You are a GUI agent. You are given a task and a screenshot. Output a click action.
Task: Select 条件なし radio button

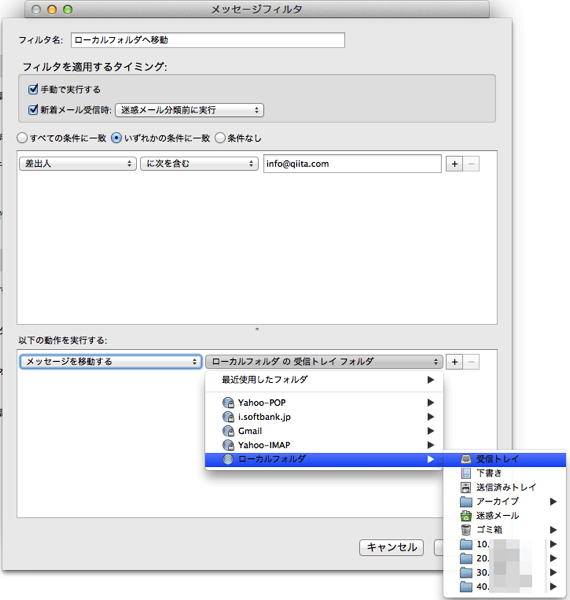(220, 138)
